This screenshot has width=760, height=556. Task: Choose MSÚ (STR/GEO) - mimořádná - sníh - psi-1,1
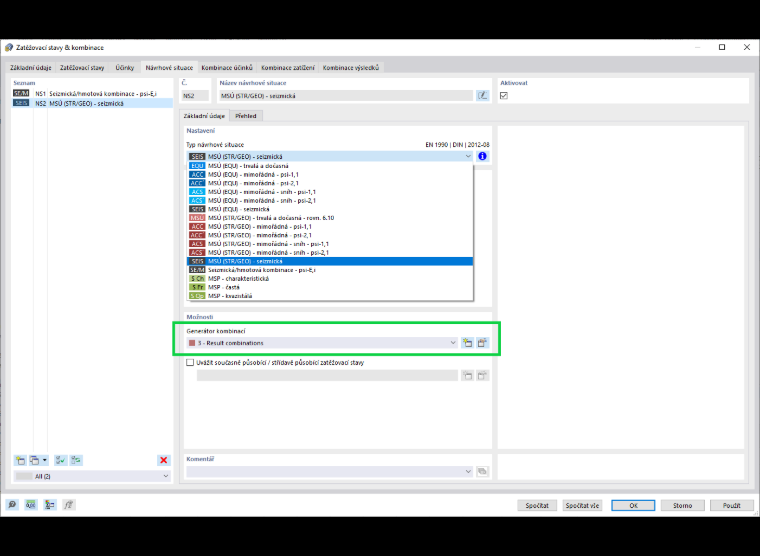330,244
